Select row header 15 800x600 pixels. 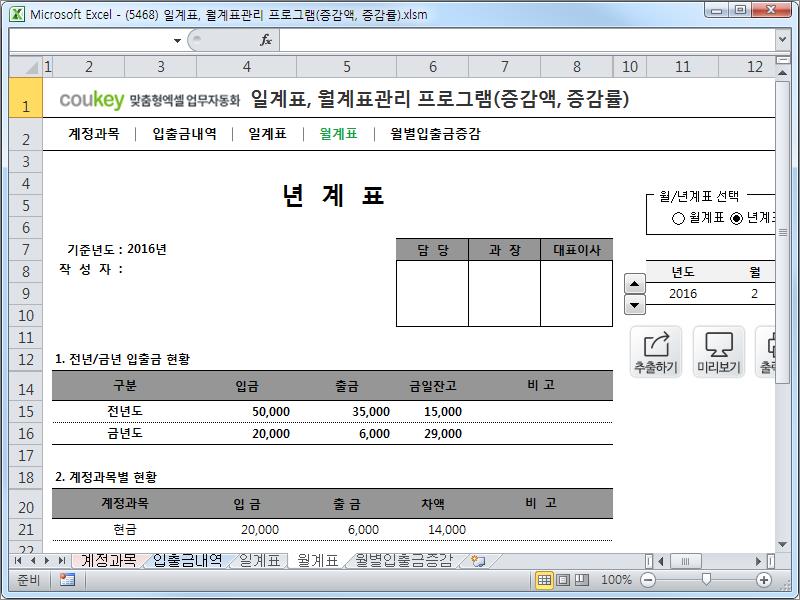(x=26, y=411)
